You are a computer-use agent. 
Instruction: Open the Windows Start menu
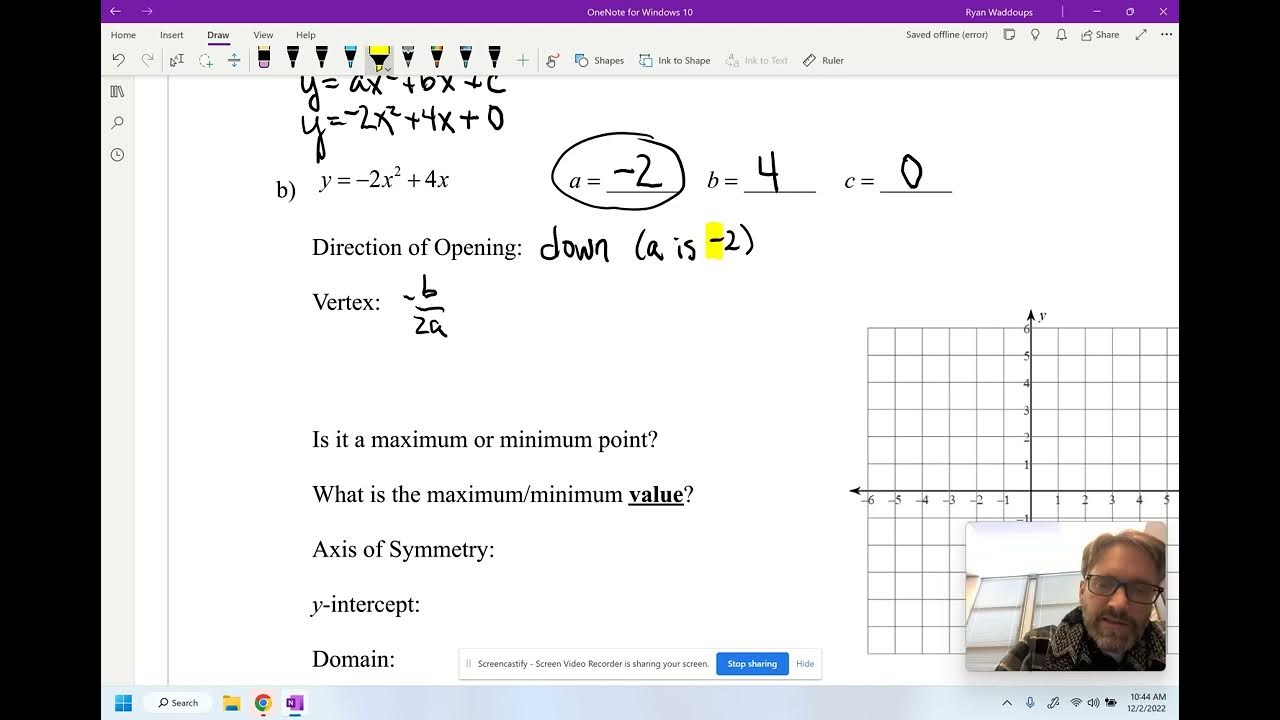tap(124, 703)
